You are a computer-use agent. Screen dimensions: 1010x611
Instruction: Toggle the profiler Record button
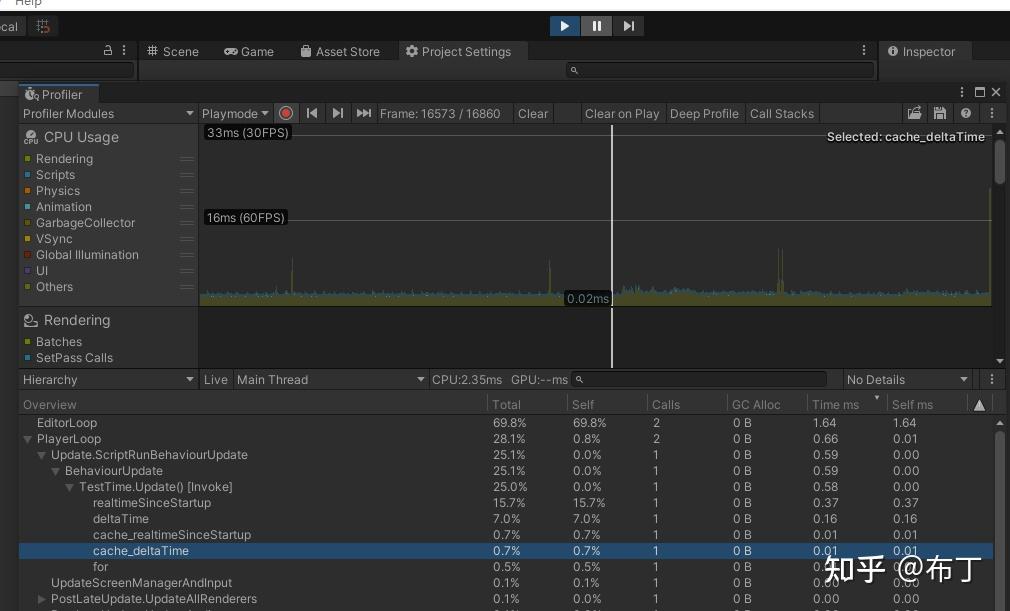(x=286, y=113)
